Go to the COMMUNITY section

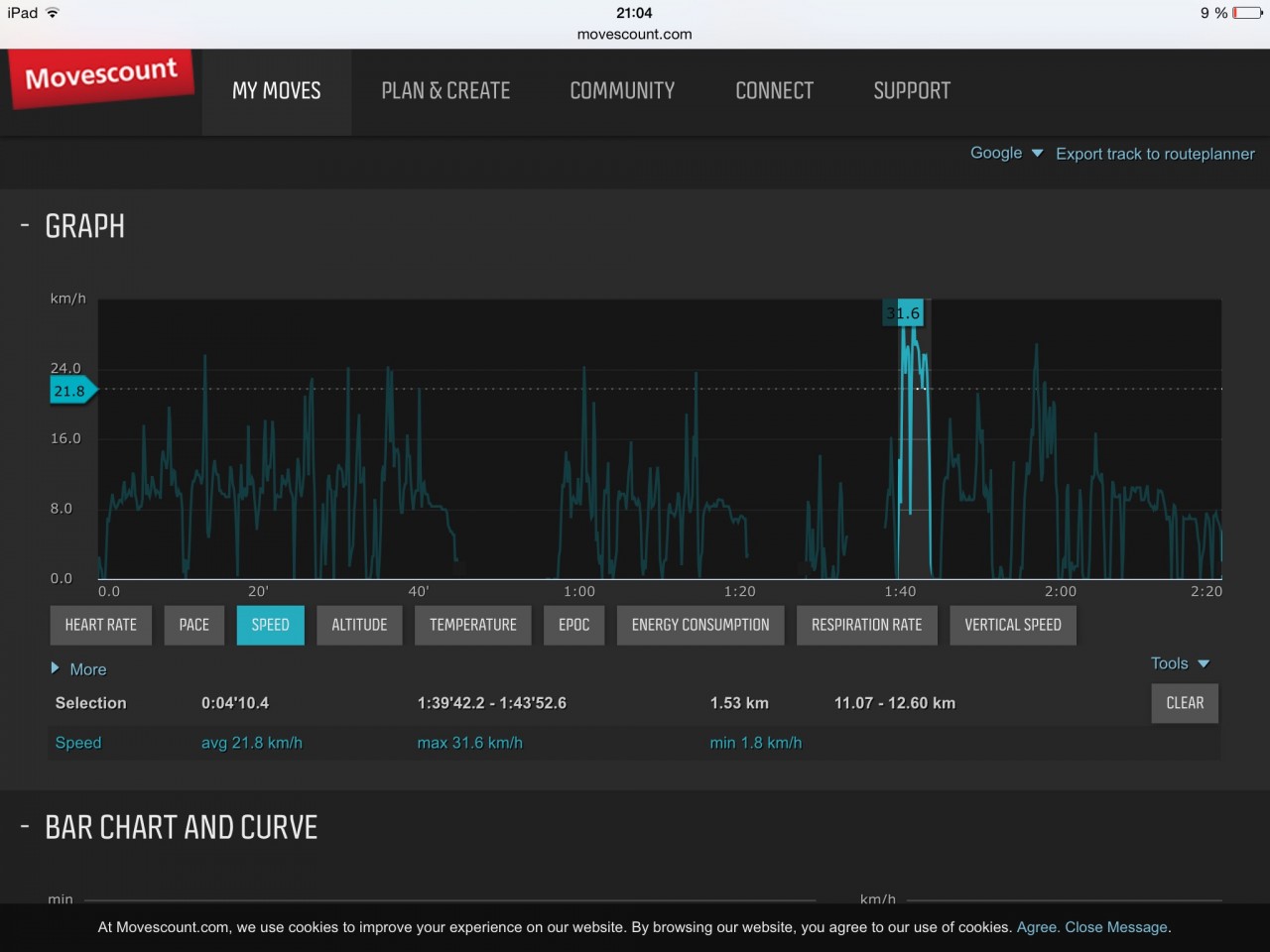pyautogui.click(x=622, y=91)
